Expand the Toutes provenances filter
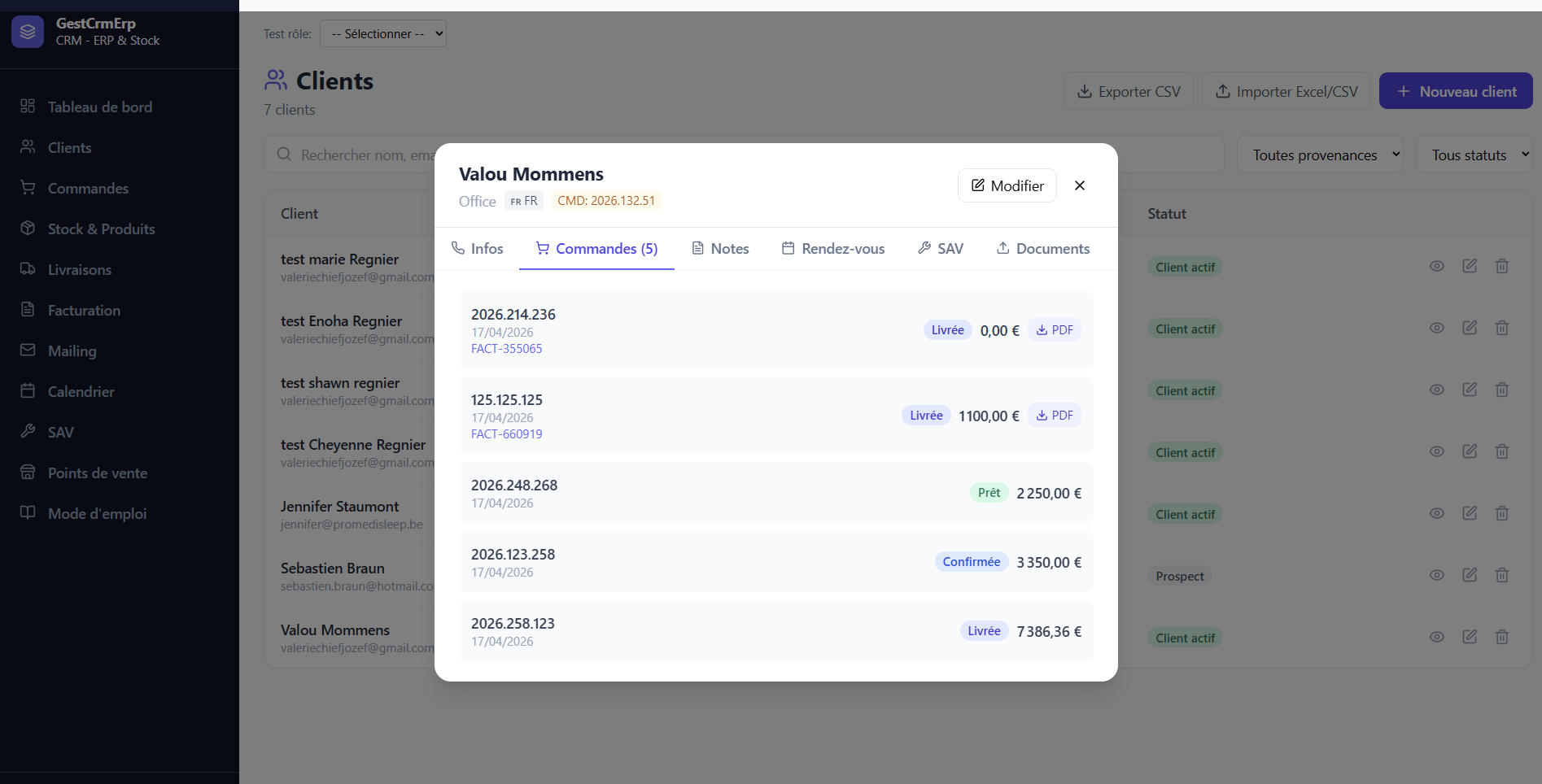 (x=1320, y=155)
